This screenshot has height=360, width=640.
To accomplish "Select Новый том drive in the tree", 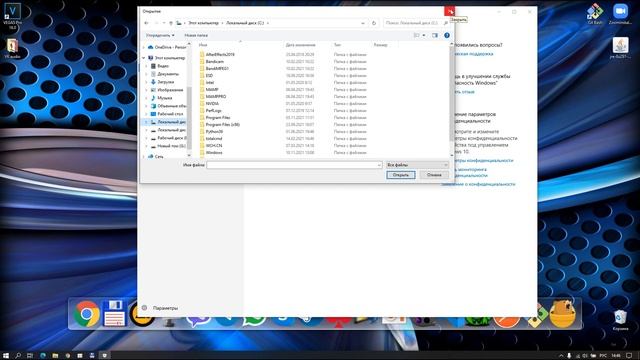I will 171,146.
